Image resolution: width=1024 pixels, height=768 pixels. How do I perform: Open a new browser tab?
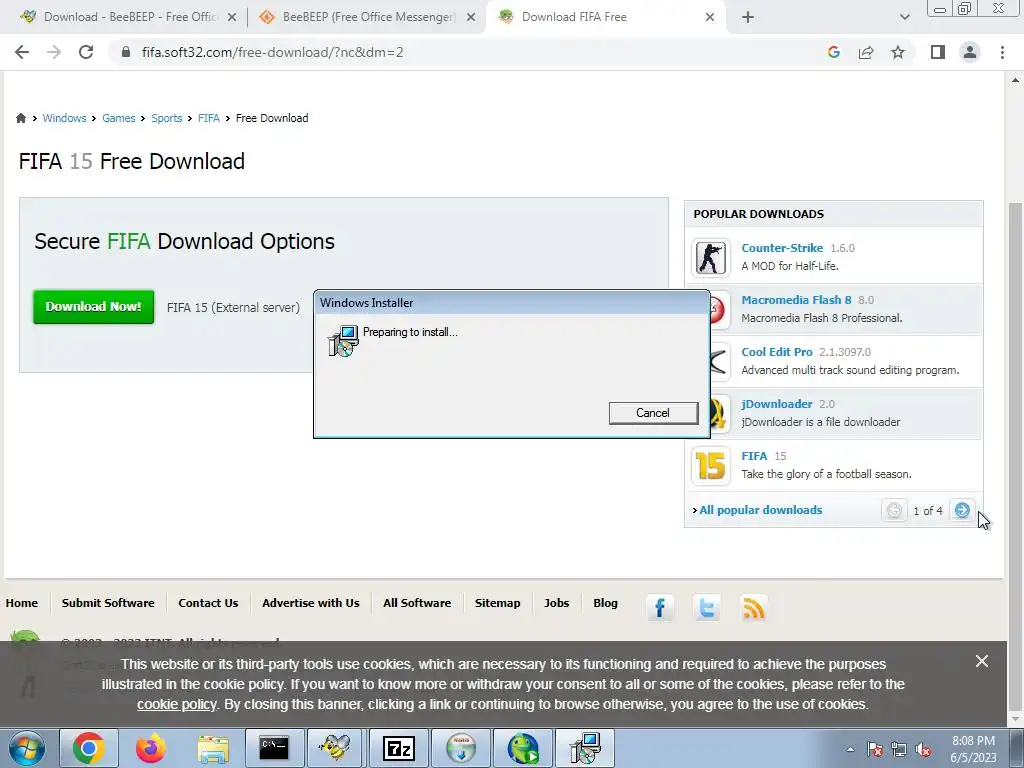pyautogui.click(x=748, y=17)
